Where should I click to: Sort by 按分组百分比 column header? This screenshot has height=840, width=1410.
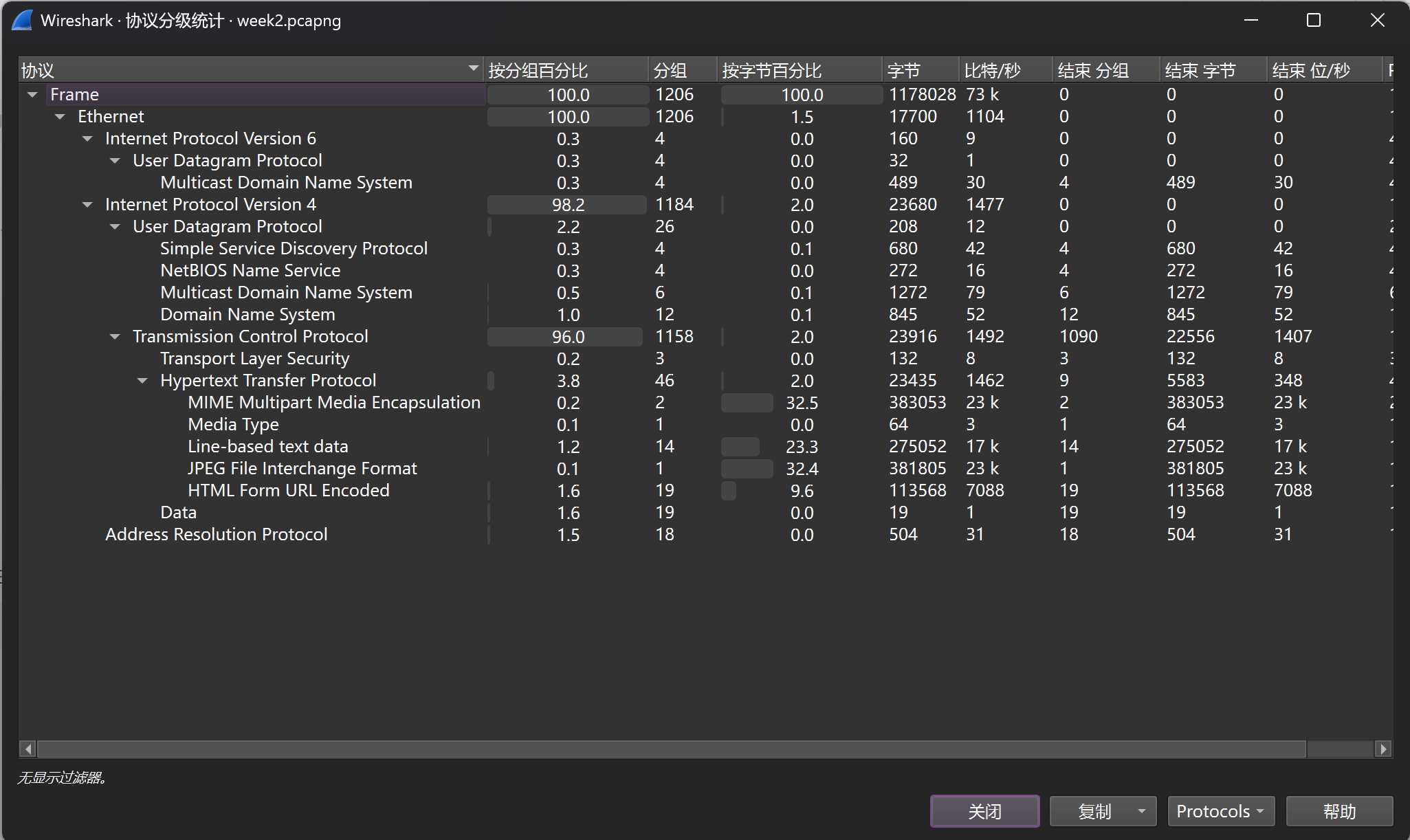click(566, 70)
